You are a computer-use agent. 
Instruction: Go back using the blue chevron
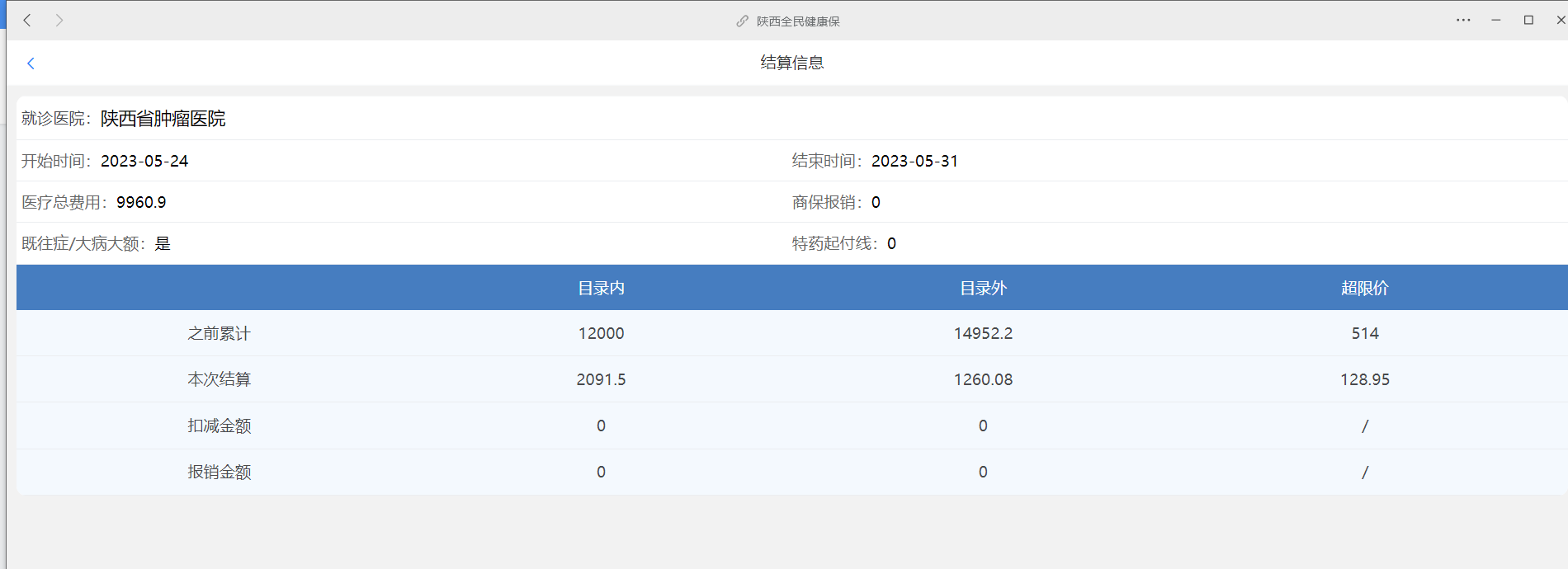tap(31, 63)
